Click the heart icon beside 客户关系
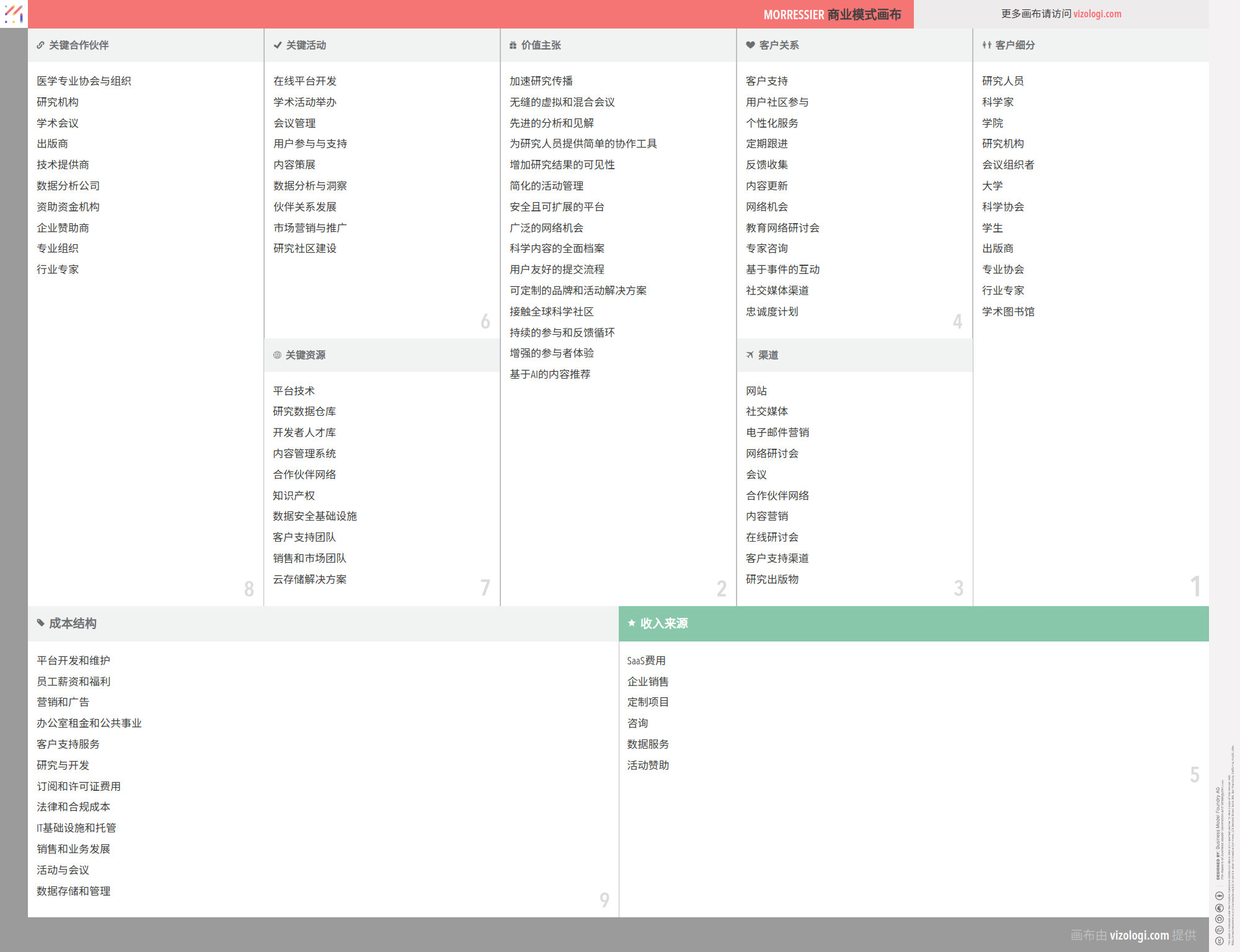This screenshot has width=1240, height=952. (750, 45)
